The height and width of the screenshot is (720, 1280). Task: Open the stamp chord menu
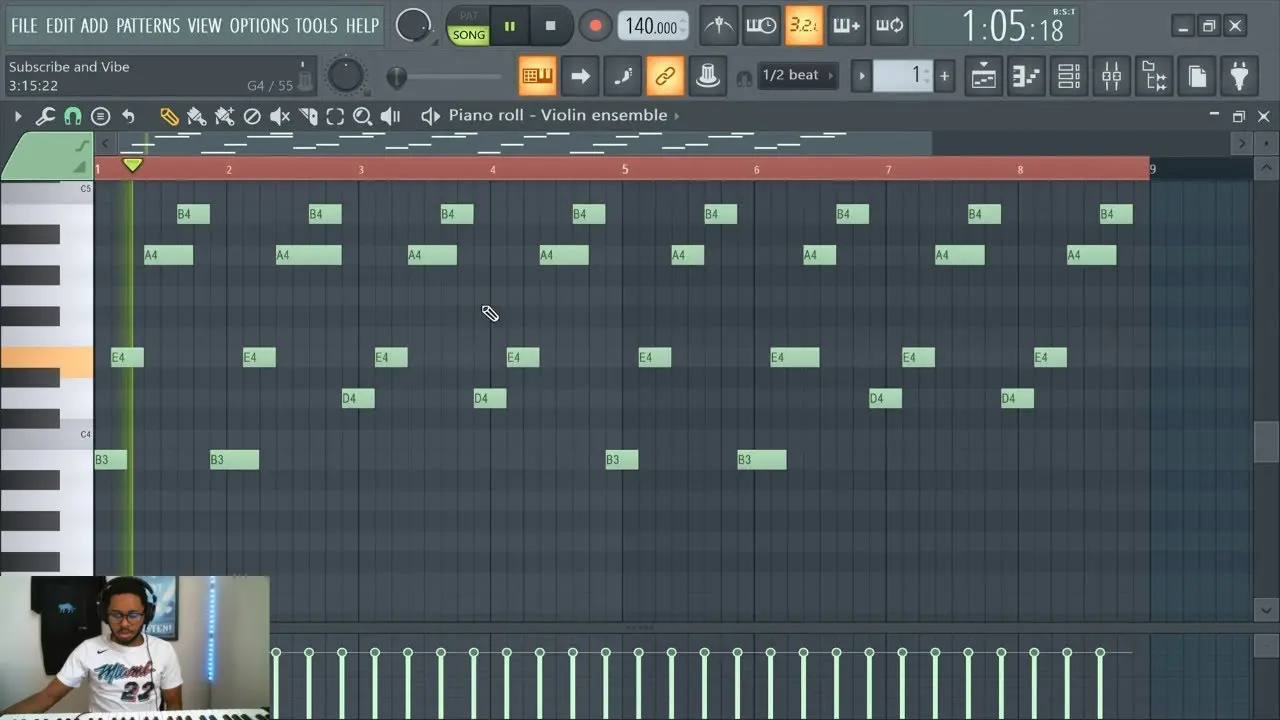(x=100, y=116)
